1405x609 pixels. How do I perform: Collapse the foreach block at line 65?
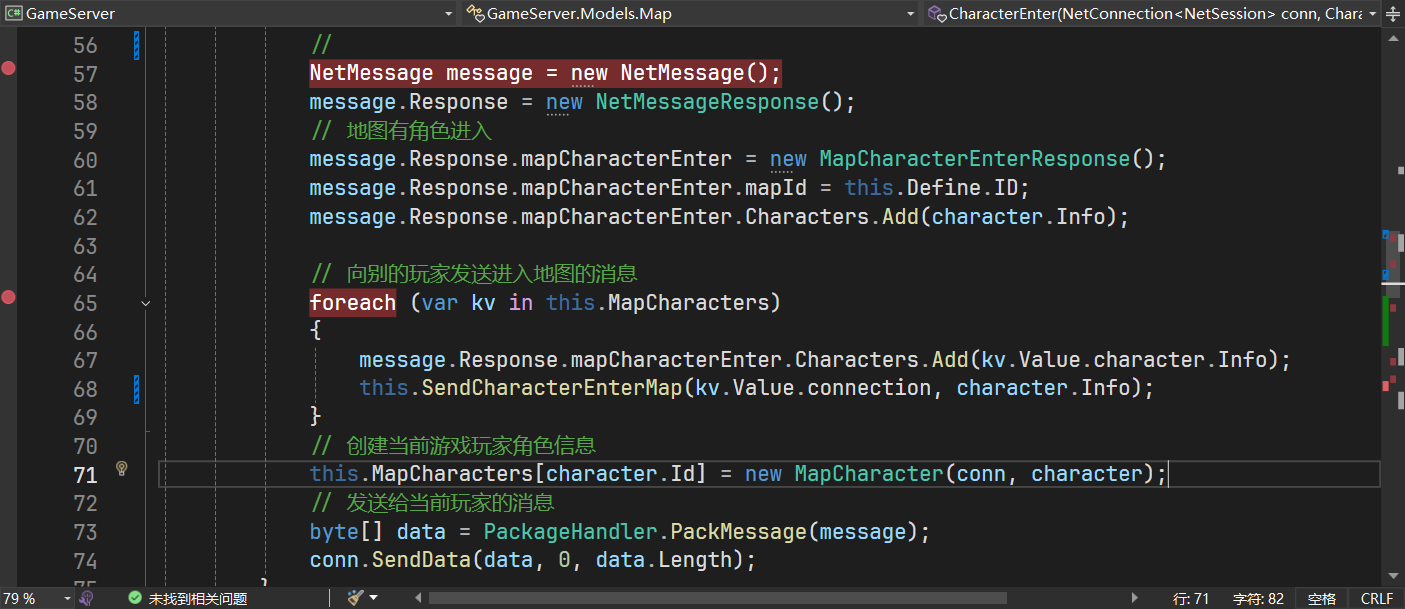click(x=146, y=302)
